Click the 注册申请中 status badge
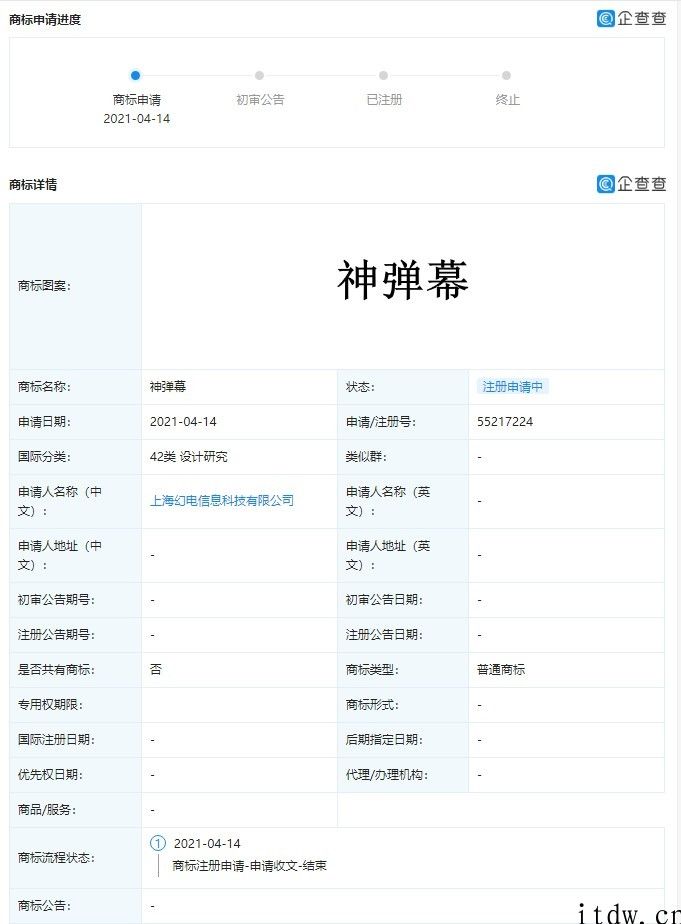681x924 pixels. point(512,387)
